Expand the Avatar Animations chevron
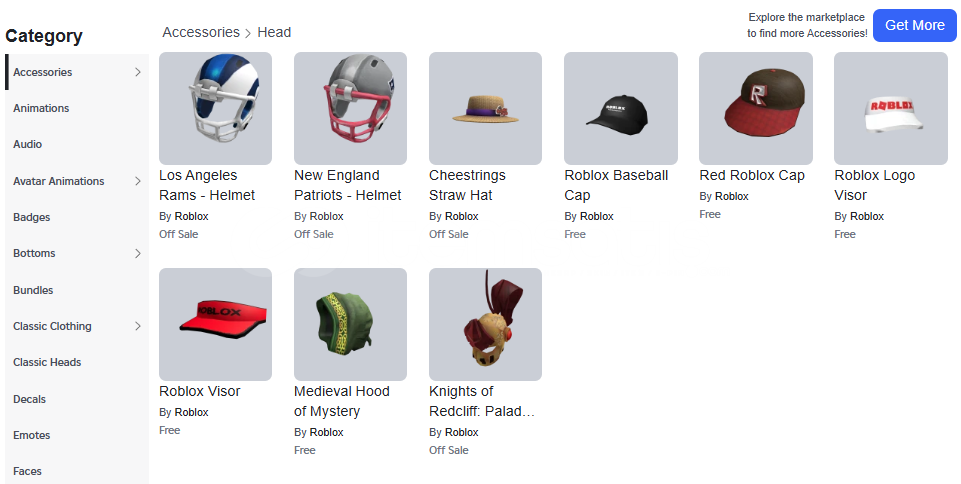 pos(137,181)
